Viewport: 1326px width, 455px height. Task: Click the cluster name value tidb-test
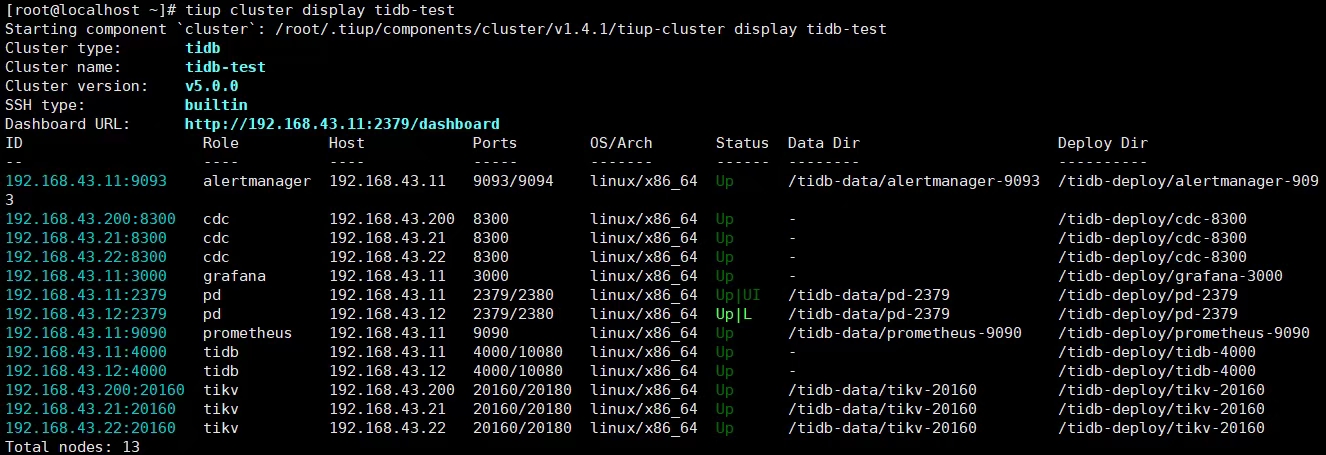click(225, 67)
